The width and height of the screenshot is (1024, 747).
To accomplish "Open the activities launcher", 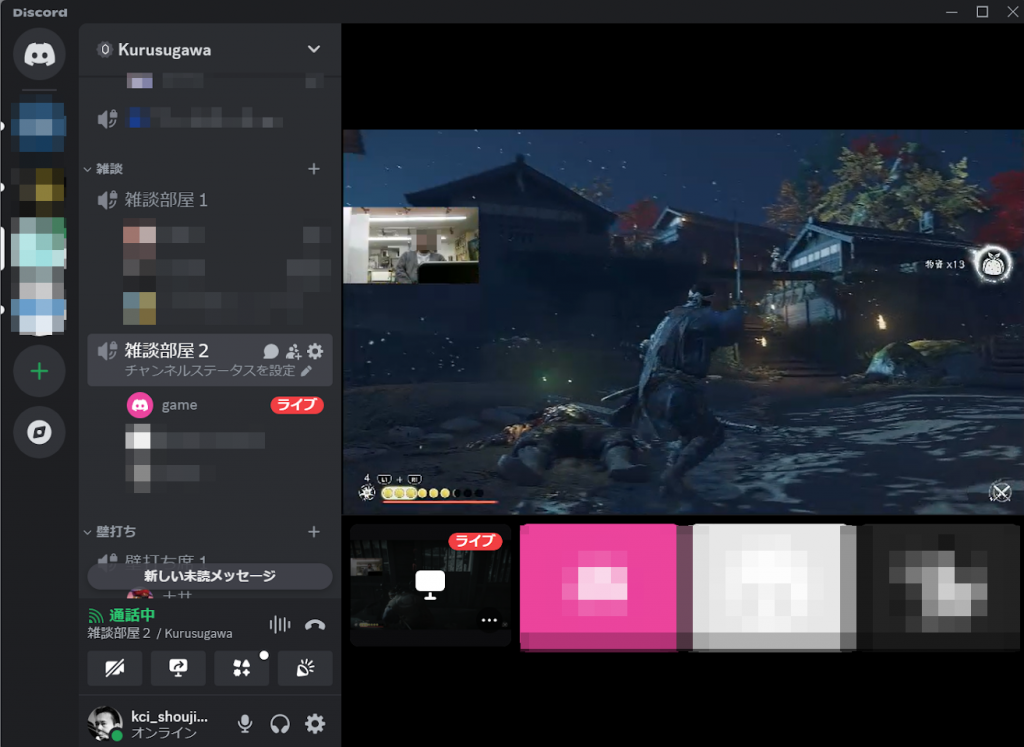I will click(242, 668).
